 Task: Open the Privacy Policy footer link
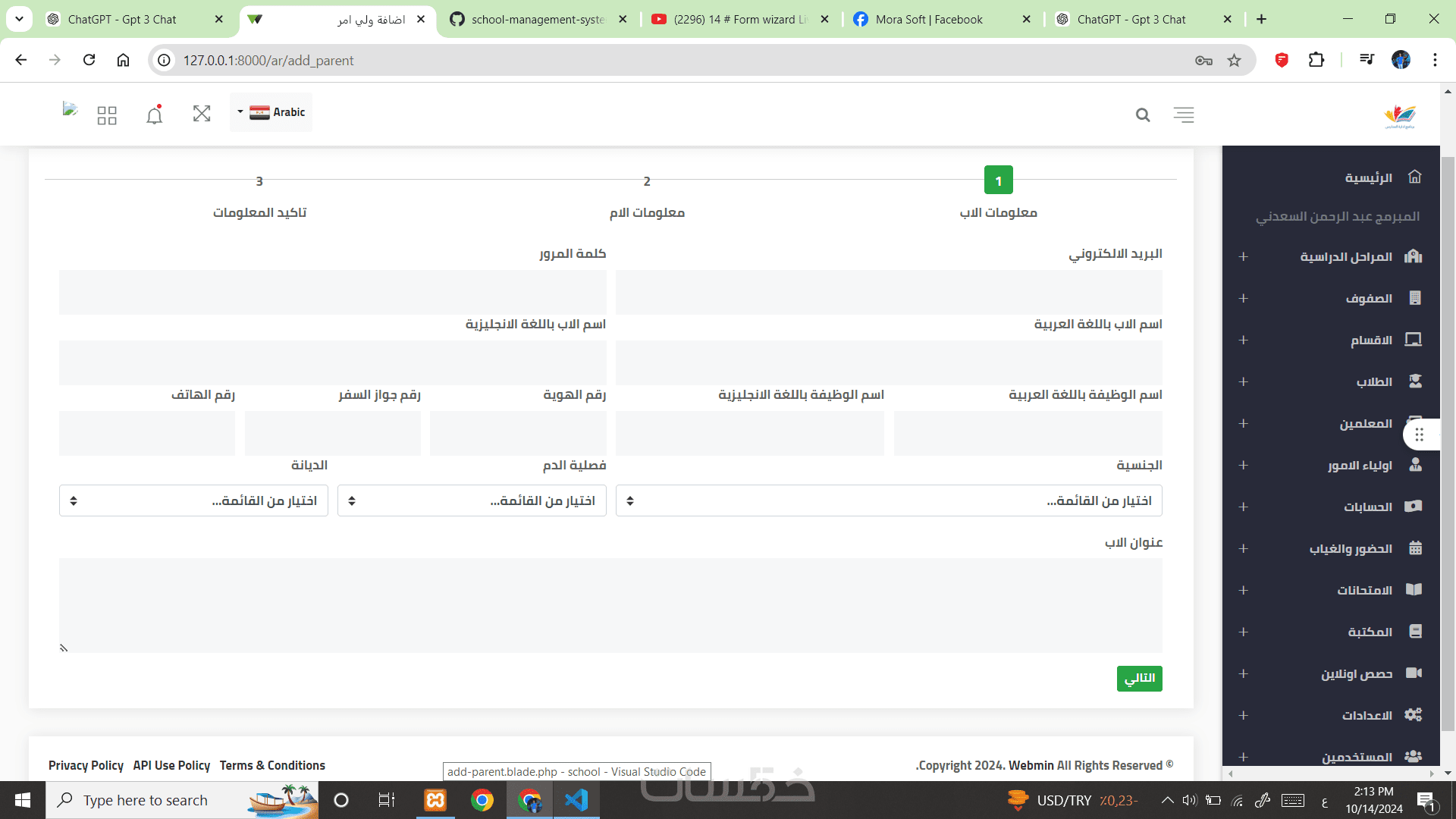click(x=86, y=765)
